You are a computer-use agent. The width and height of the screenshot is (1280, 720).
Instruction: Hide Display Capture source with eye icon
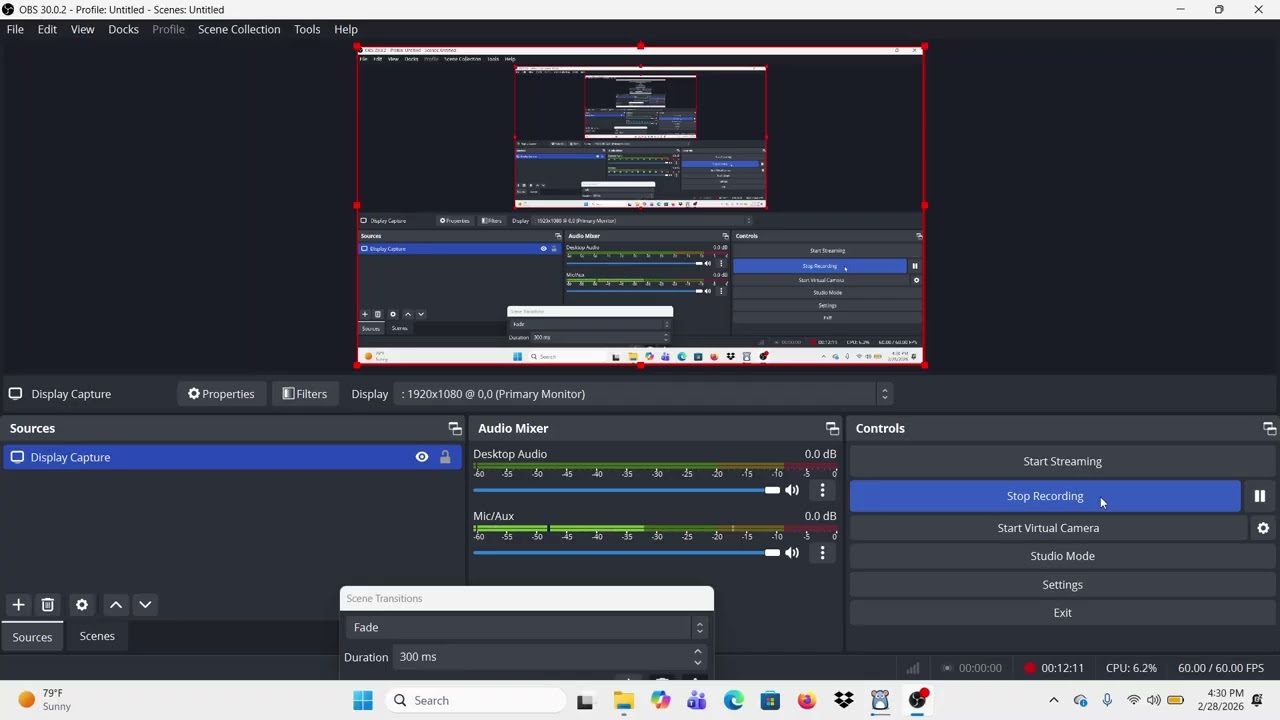[x=422, y=457]
